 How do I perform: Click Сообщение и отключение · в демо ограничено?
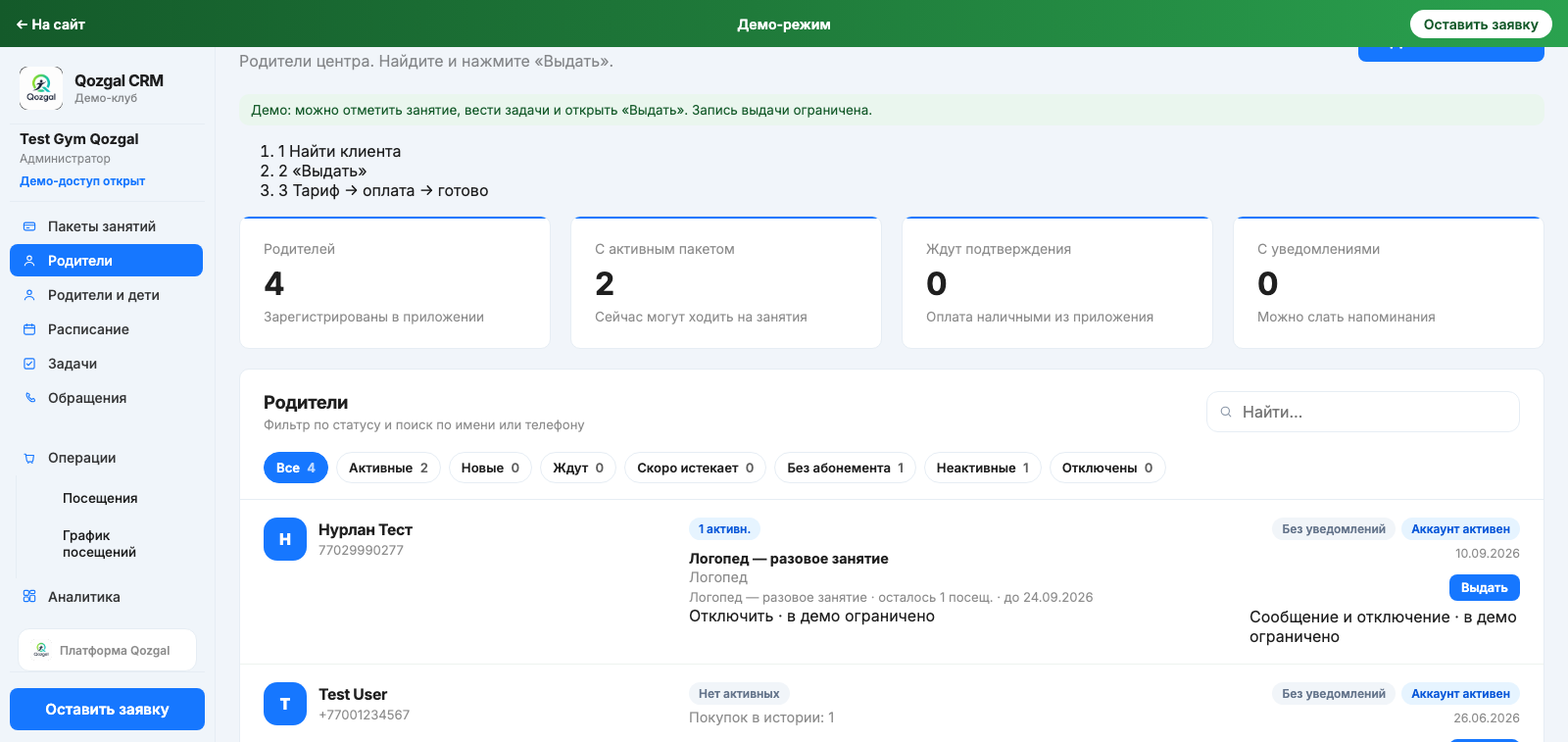click(1383, 626)
